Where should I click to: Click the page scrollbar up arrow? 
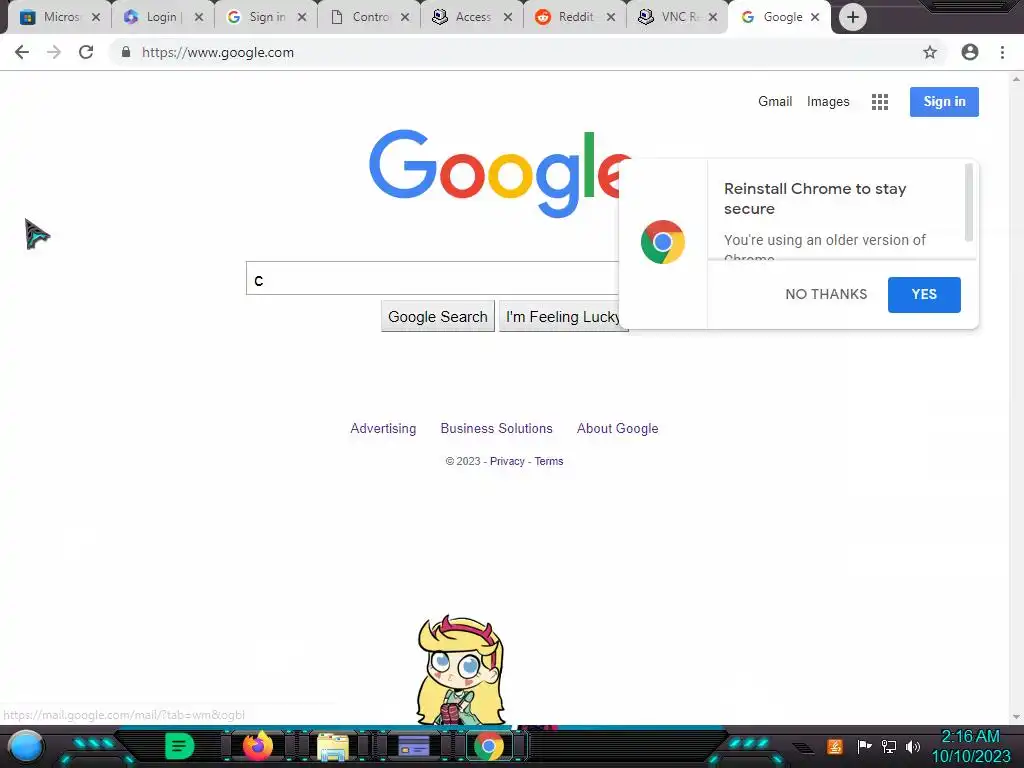pyautogui.click(x=1016, y=79)
